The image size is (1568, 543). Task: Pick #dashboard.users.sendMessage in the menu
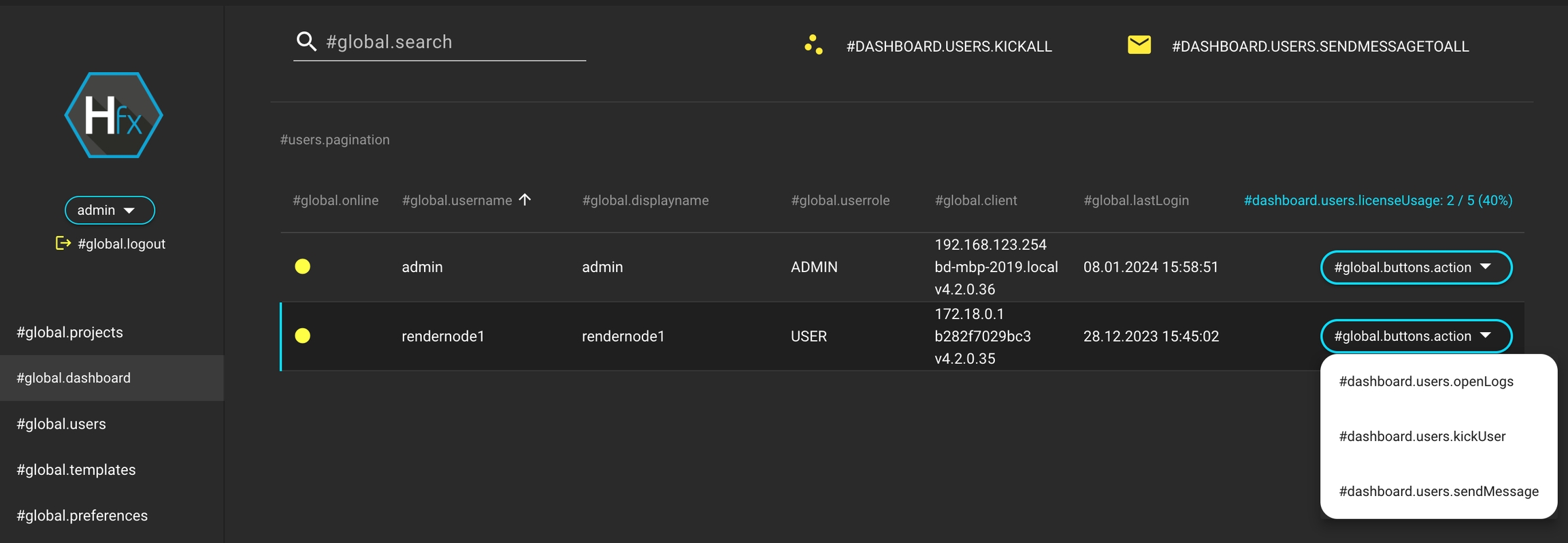1438,492
